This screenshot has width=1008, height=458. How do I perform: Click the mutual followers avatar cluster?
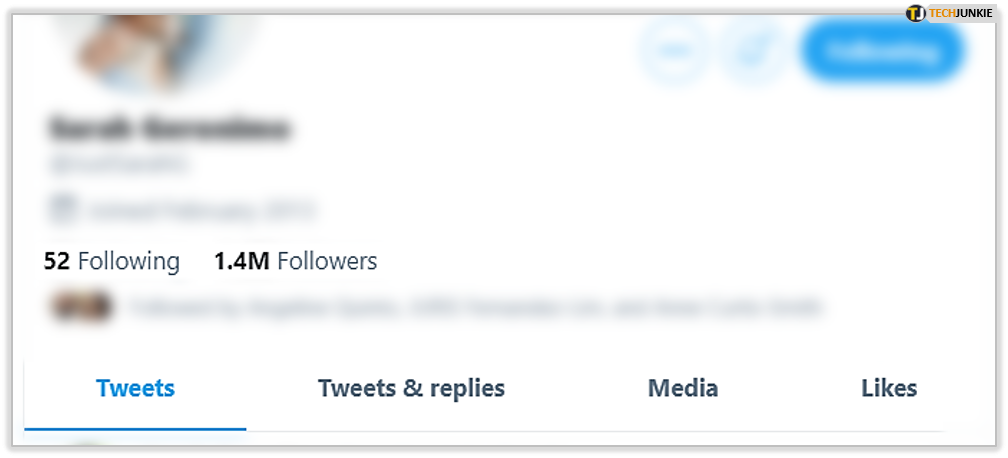[82, 307]
